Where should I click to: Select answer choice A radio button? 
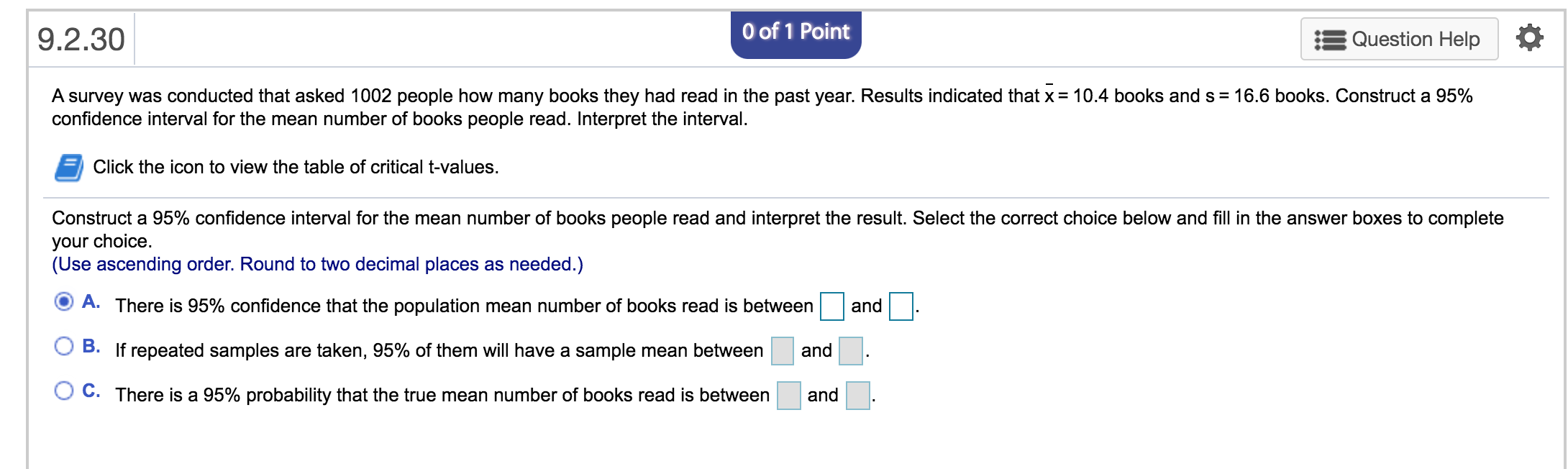click(64, 301)
